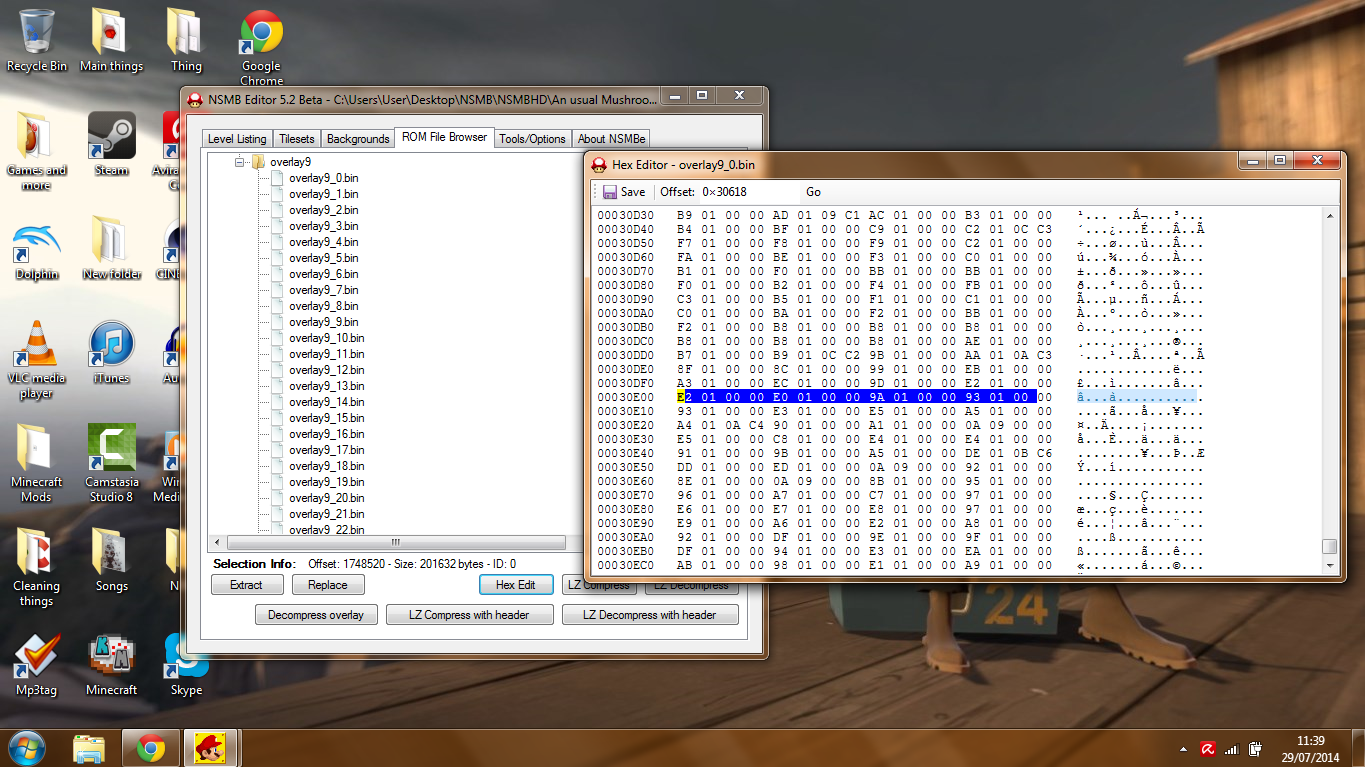Click LZ Compress with header button
The height and width of the screenshot is (767, 1365).
pyautogui.click(x=469, y=615)
